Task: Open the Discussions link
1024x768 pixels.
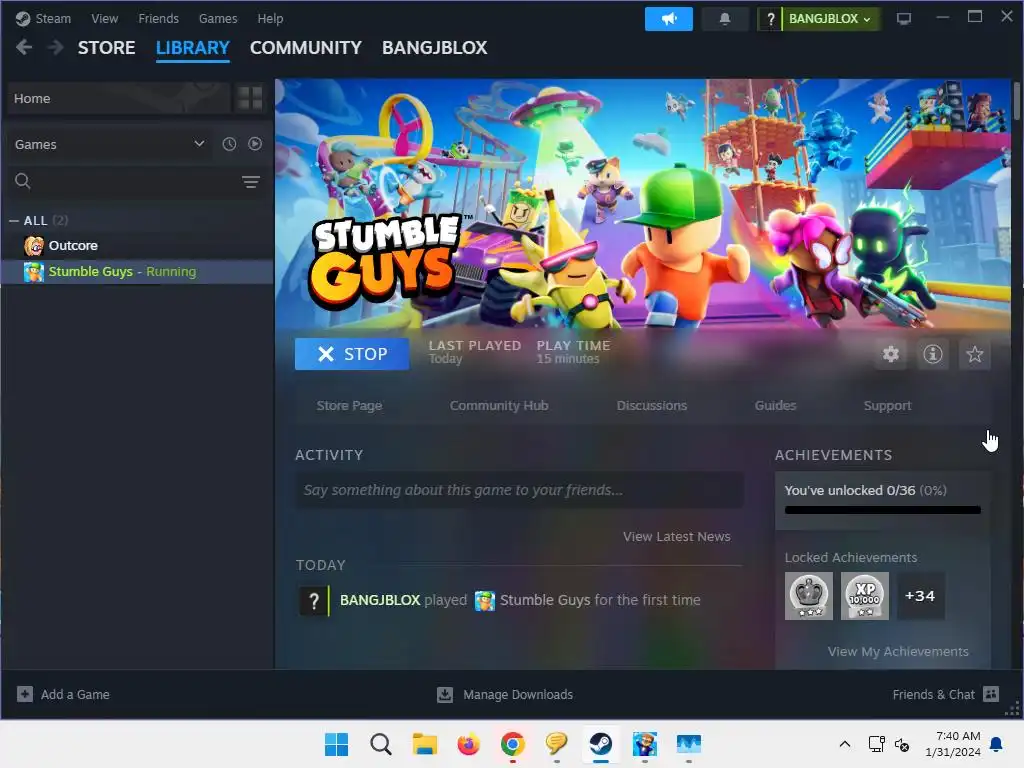Action: pos(652,406)
